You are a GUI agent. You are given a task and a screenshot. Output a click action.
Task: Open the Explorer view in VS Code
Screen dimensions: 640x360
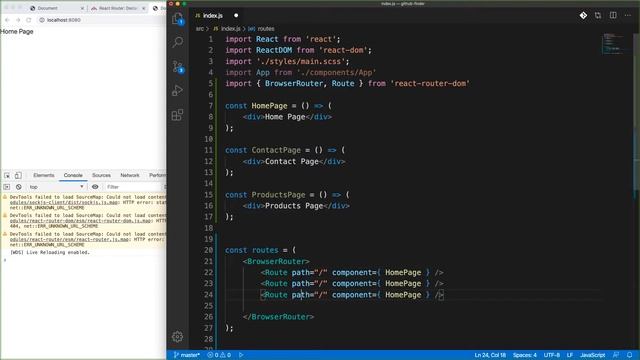click(178, 18)
